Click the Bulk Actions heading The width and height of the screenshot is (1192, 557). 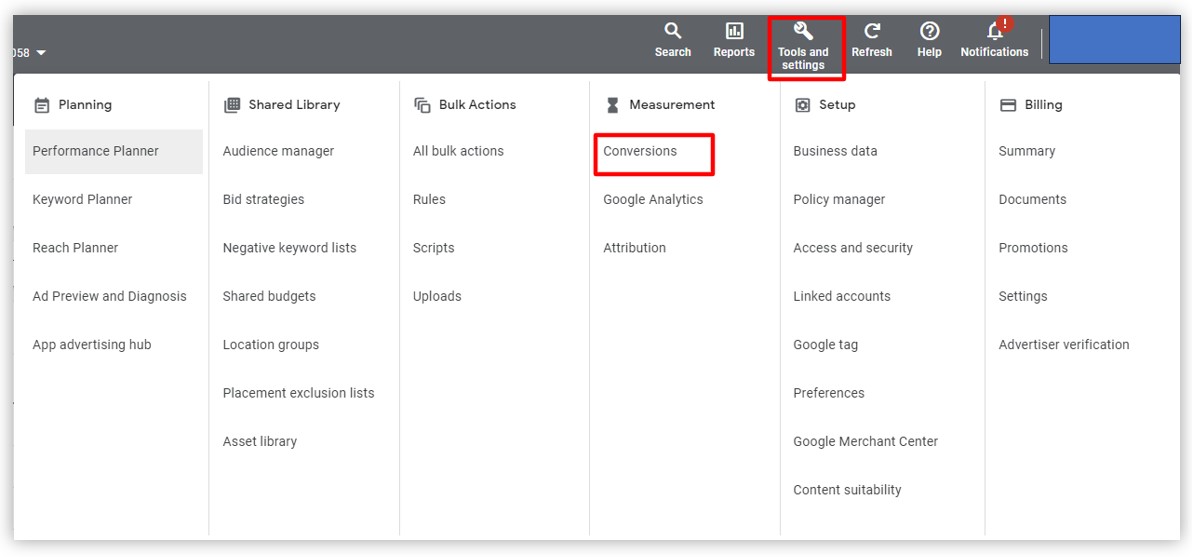[477, 105]
